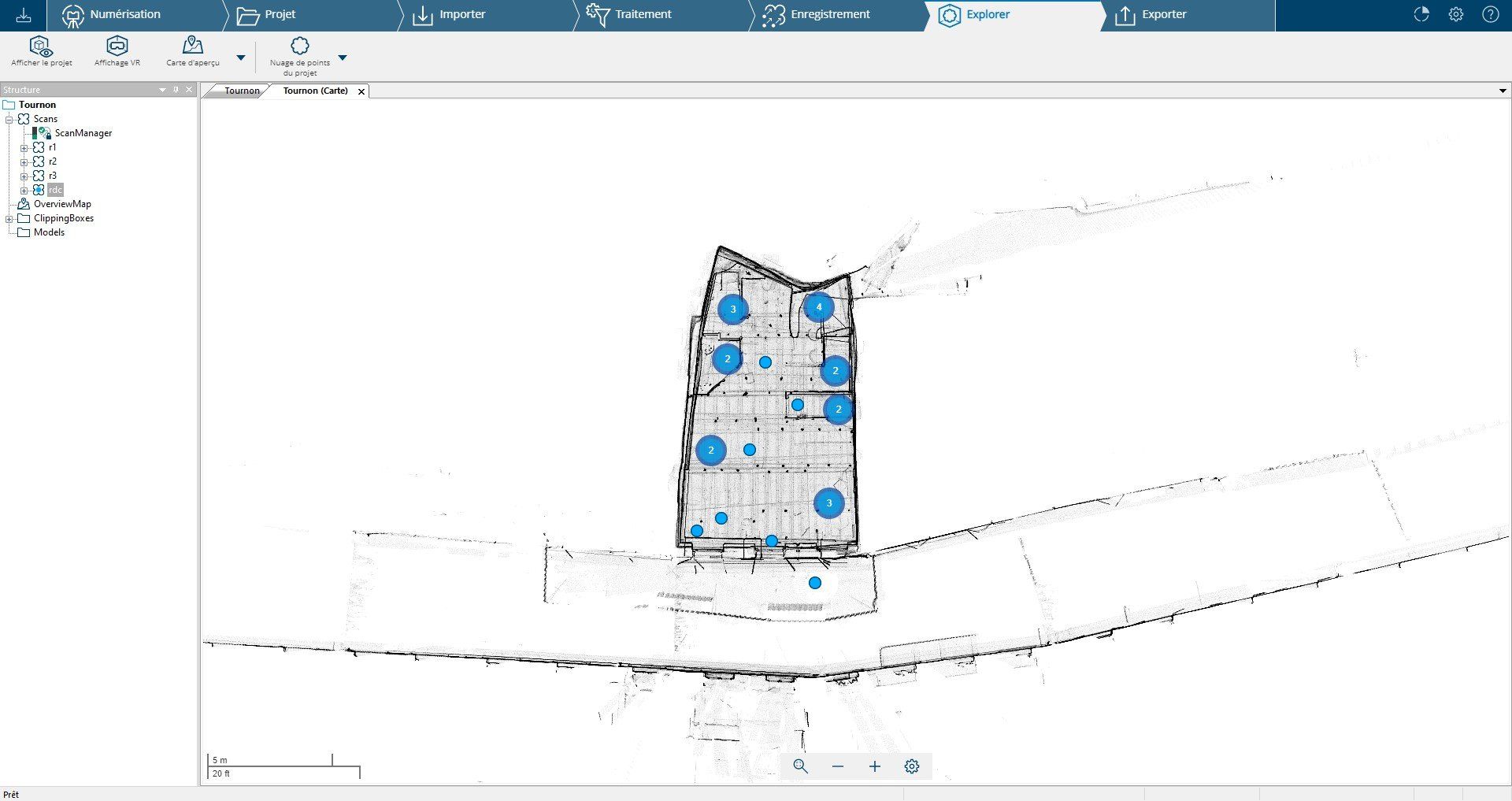Switch to the Traitement ribbon tab
Screen dimensions: 1512x801
[643, 14]
